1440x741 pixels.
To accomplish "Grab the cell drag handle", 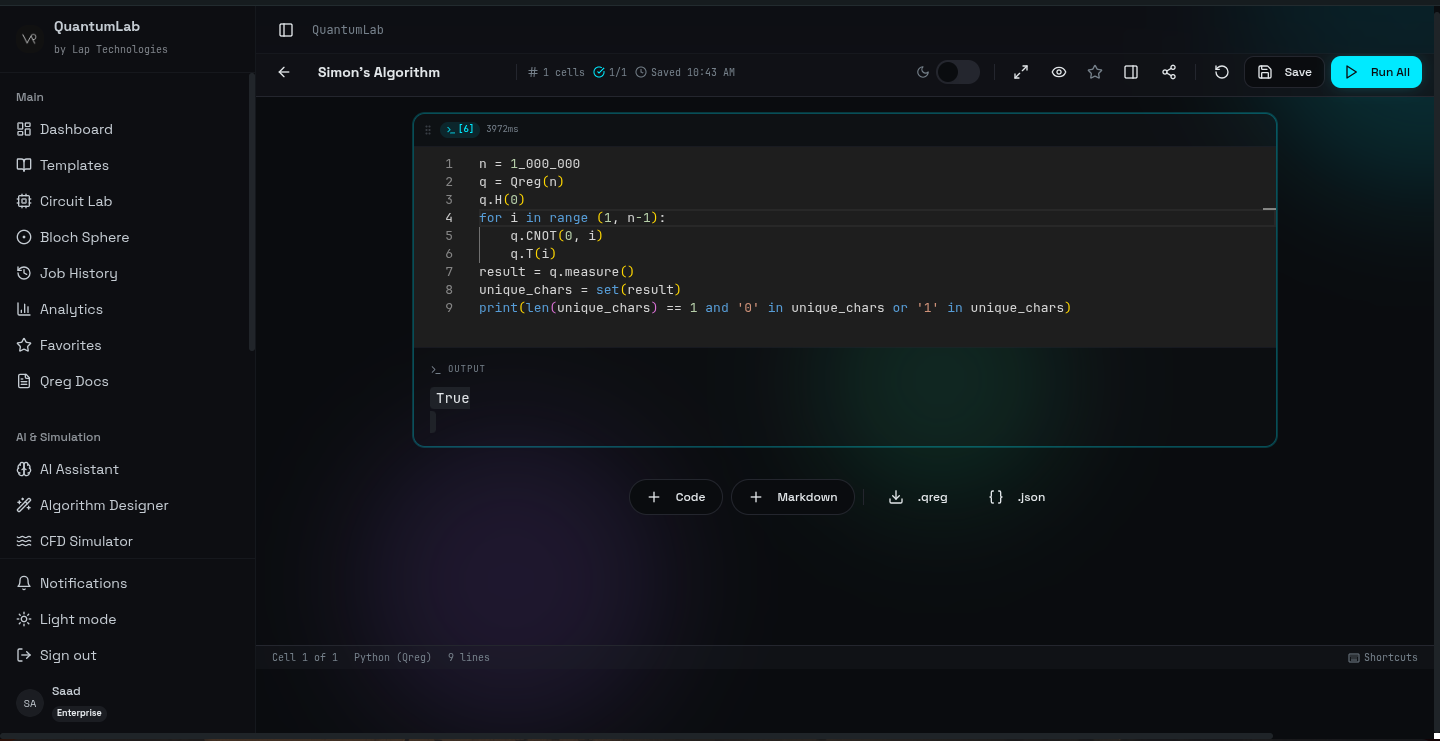I will click(x=428, y=130).
